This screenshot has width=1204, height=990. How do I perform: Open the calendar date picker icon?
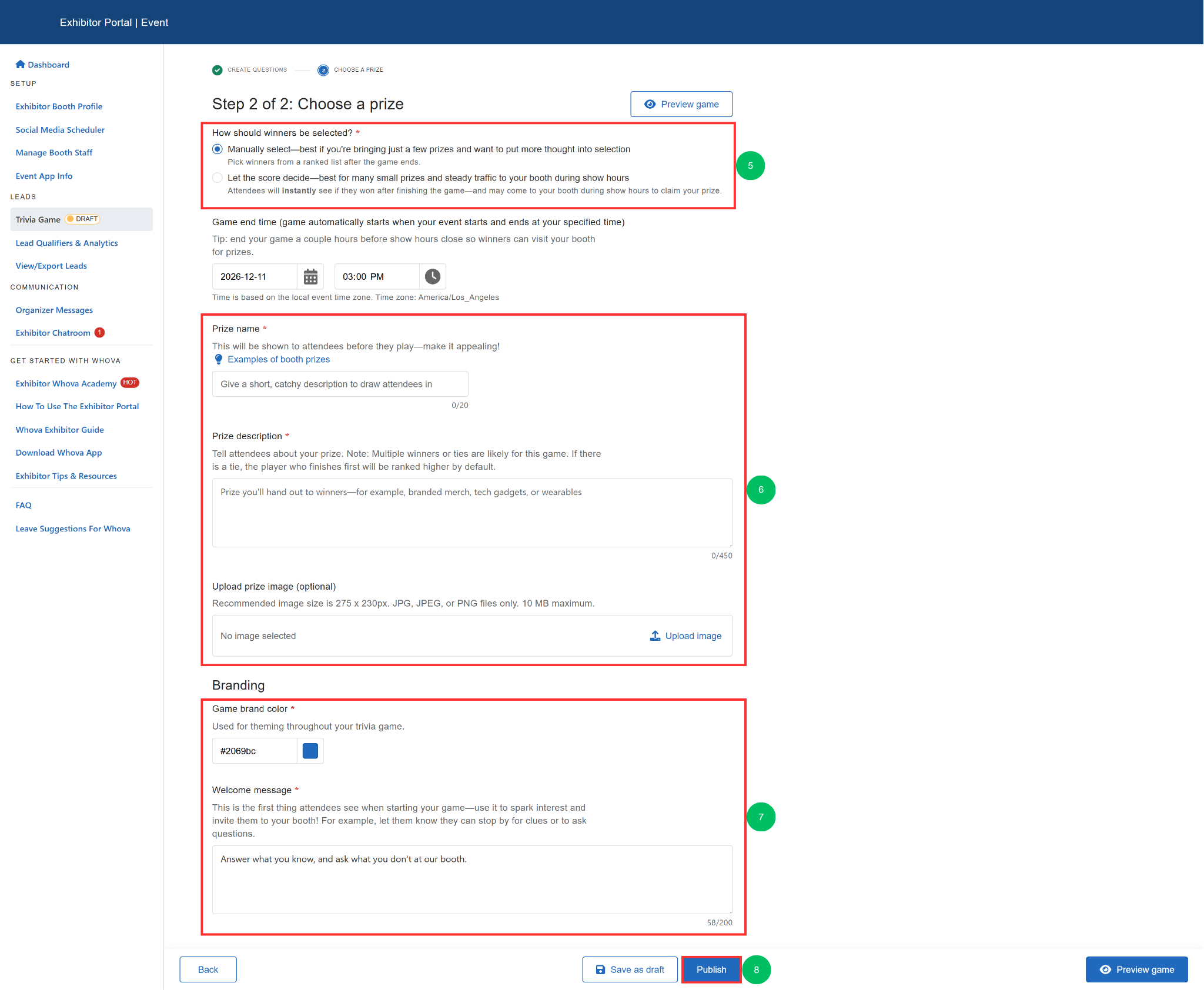click(310, 276)
